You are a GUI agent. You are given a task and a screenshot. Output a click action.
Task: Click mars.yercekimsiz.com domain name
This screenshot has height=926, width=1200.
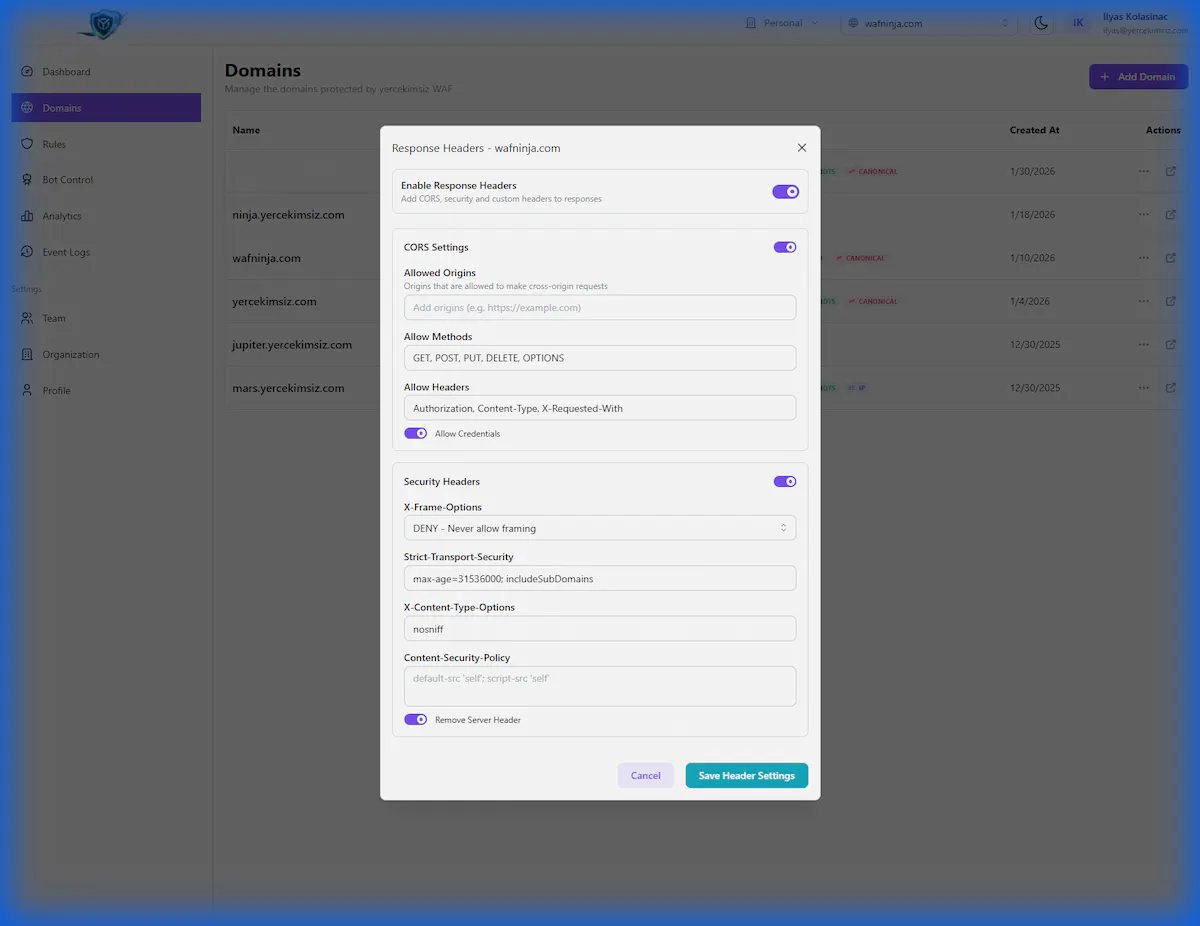[x=289, y=388]
